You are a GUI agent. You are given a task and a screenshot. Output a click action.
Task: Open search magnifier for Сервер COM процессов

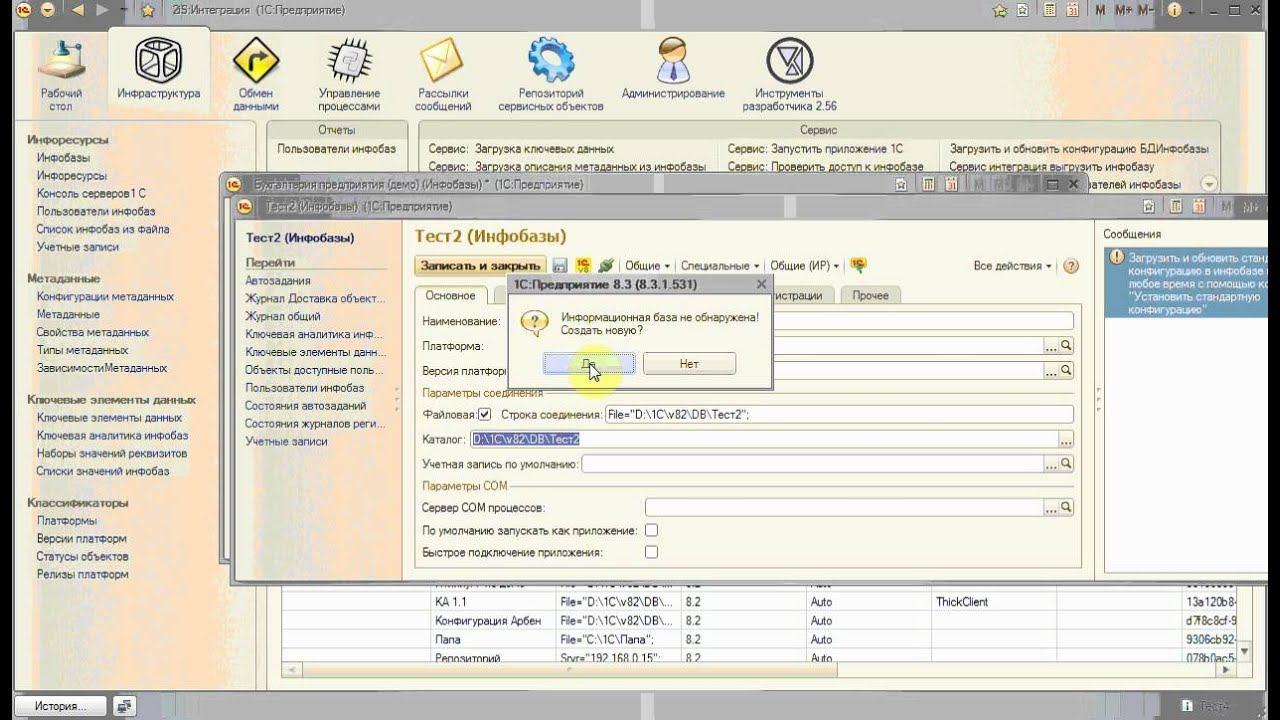pos(1066,507)
